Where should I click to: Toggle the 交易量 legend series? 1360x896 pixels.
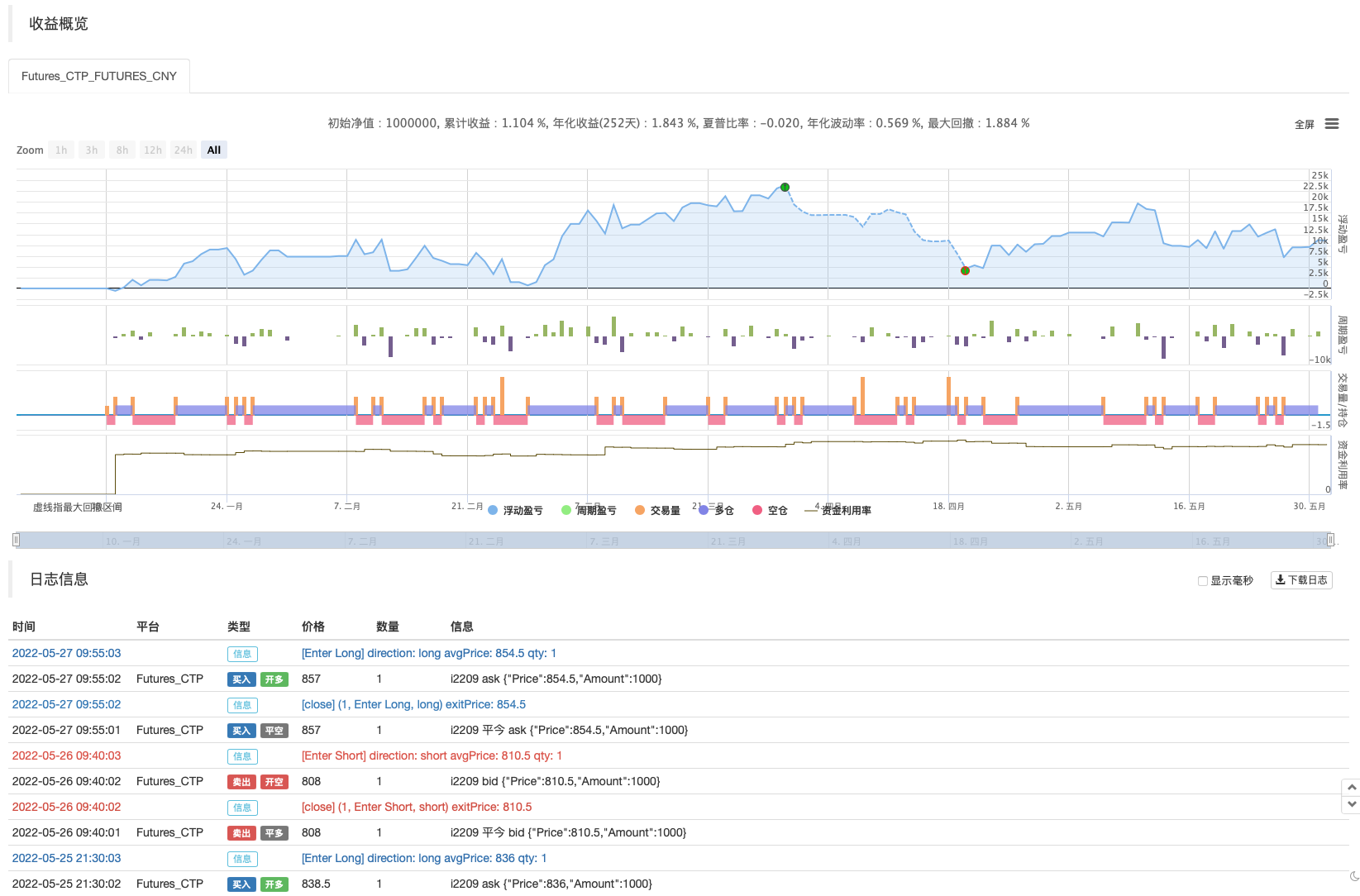pyautogui.click(x=658, y=510)
